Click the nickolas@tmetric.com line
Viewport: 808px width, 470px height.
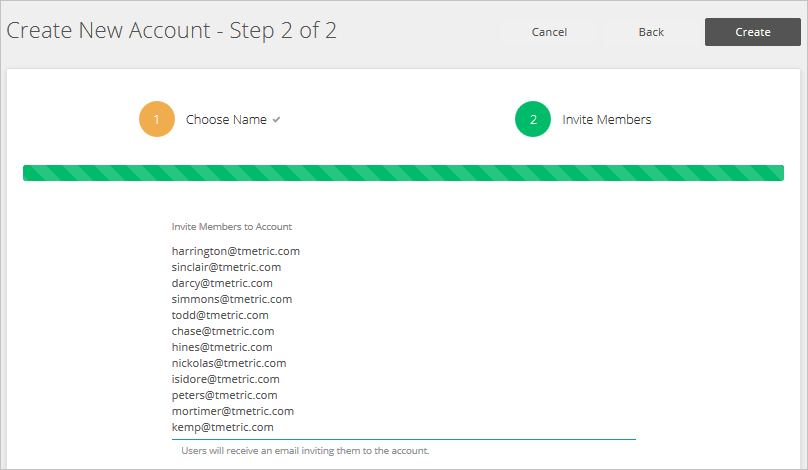coord(229,363)
